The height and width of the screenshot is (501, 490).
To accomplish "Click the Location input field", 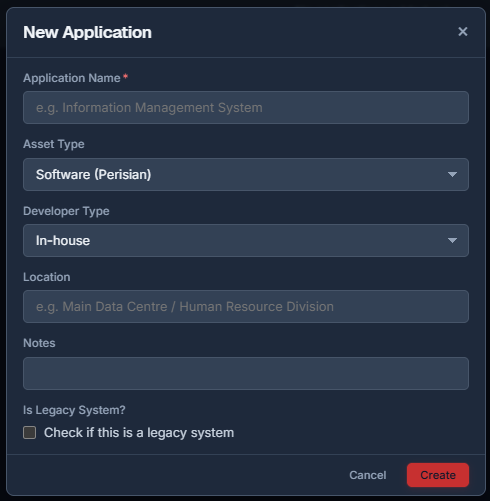I will pos(246,306).
